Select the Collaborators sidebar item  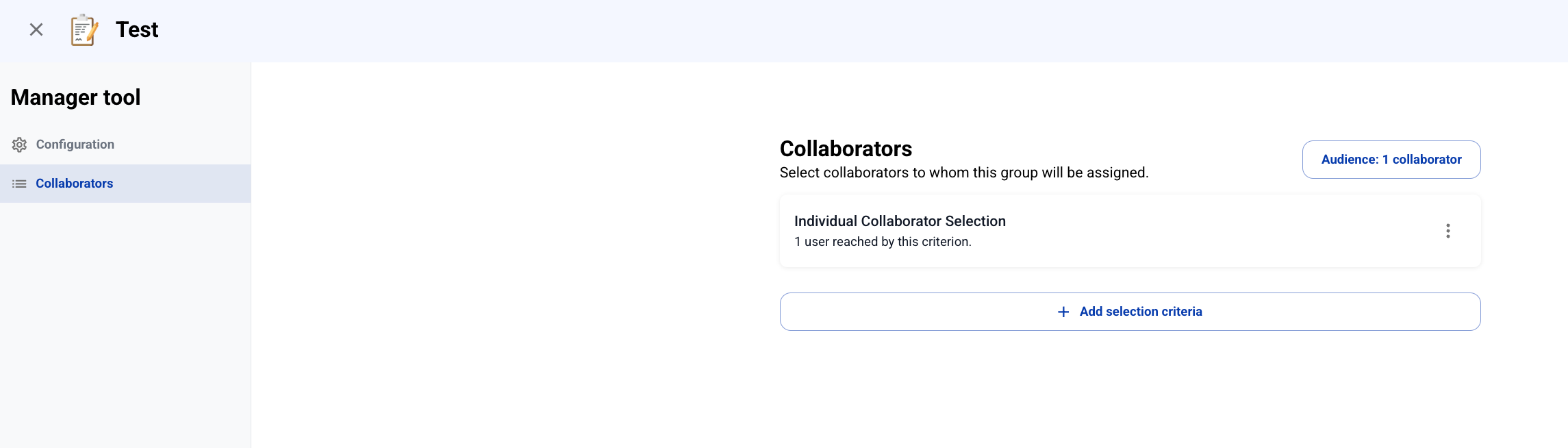[125, 184]
